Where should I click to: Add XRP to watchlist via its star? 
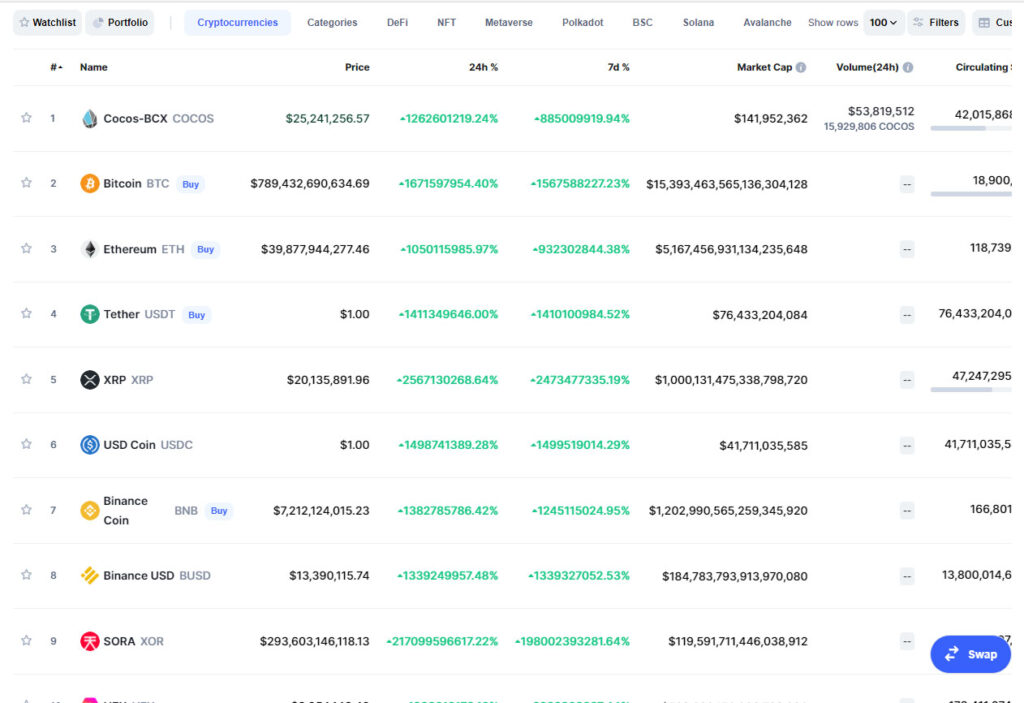tap(26, 379)
